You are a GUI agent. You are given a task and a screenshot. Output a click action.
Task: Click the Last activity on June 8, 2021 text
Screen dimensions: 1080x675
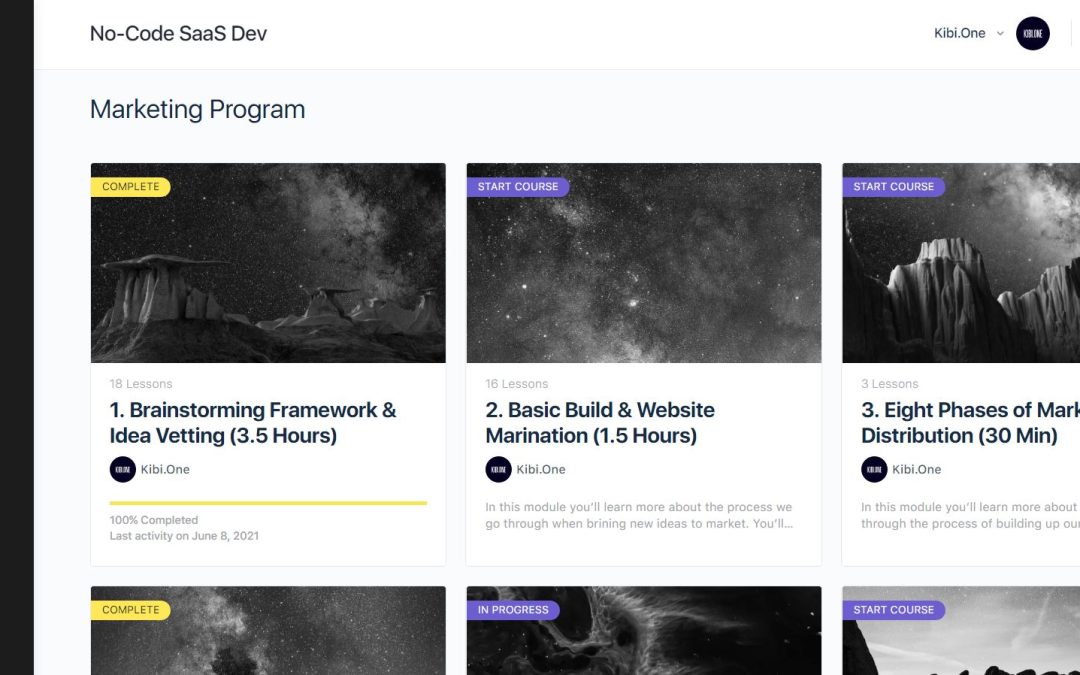[x=184, y=536]
